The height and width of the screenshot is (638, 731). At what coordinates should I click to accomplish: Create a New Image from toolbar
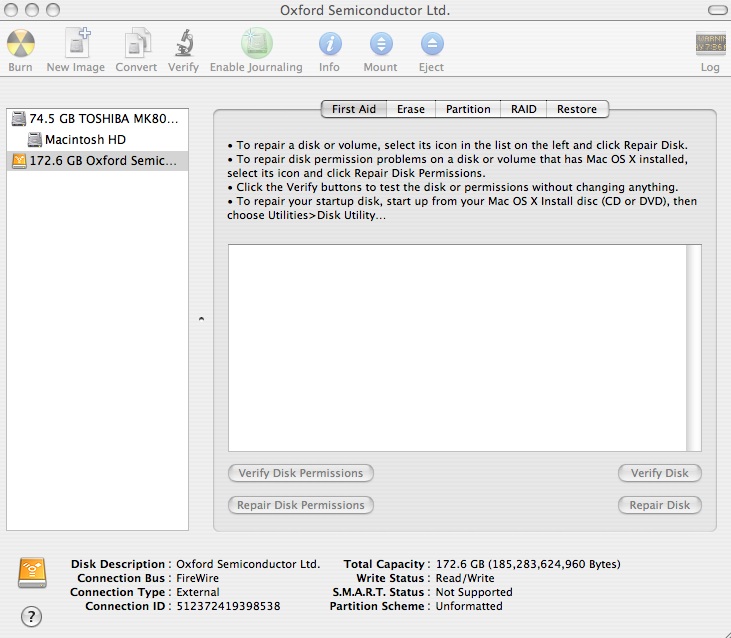coord(77,43)
